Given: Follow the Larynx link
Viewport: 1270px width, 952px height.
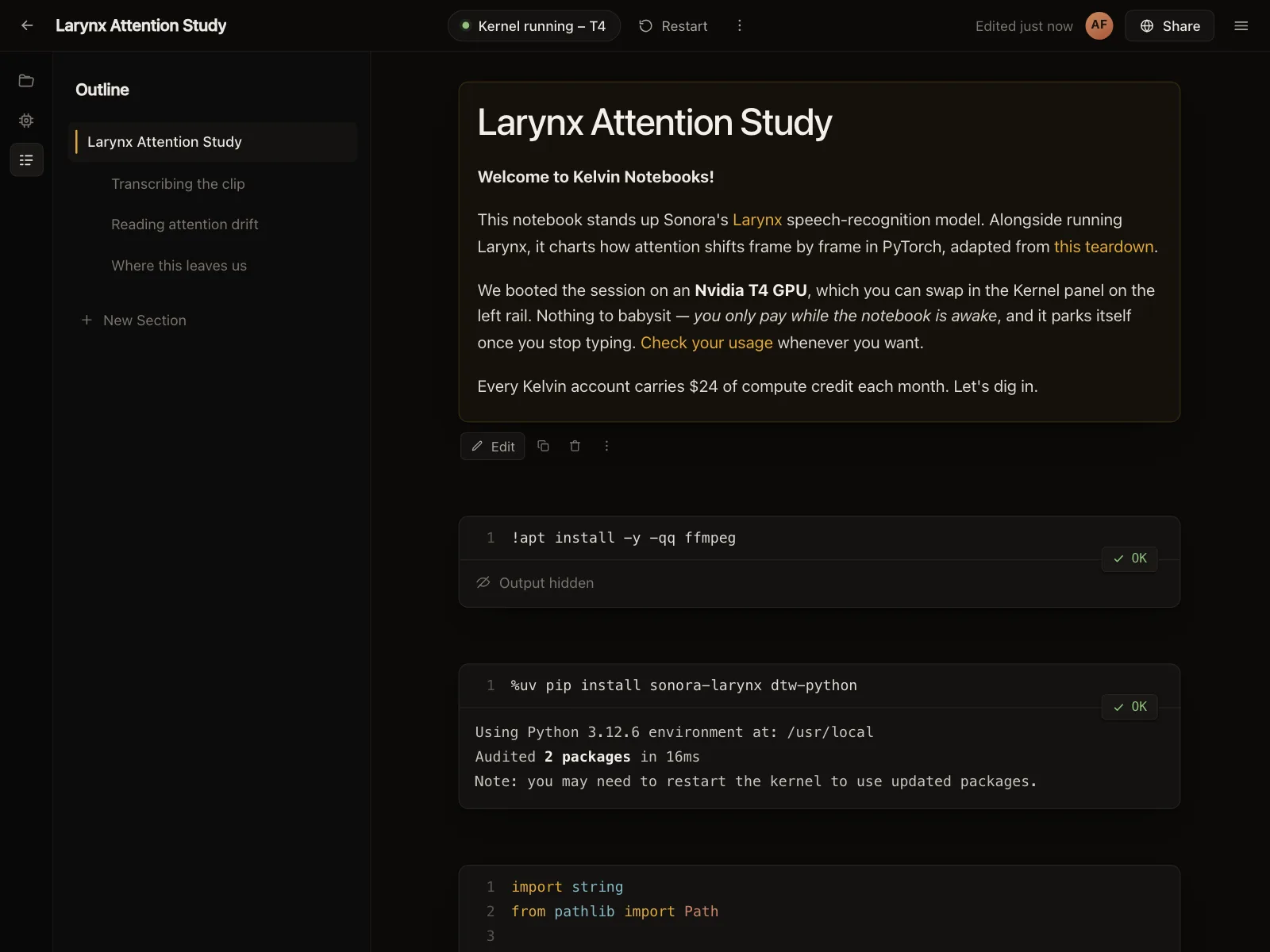Looking at the screenshot, I should pyautogui.click(x=757, y=220).
